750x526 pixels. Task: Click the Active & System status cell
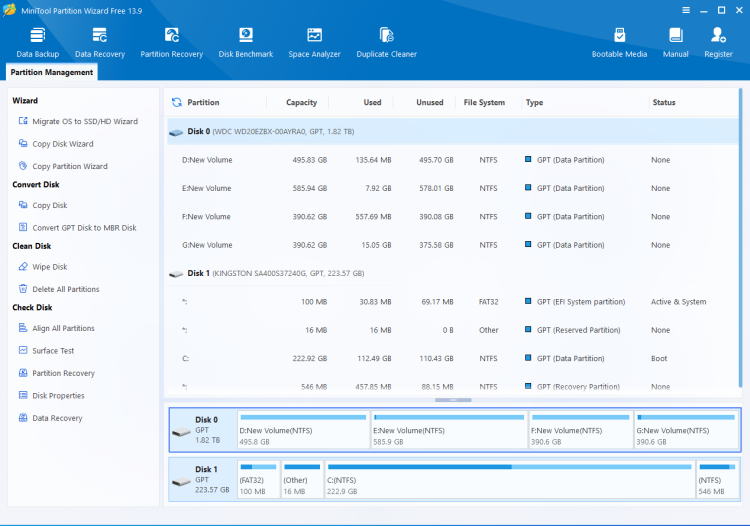[678, 302]
